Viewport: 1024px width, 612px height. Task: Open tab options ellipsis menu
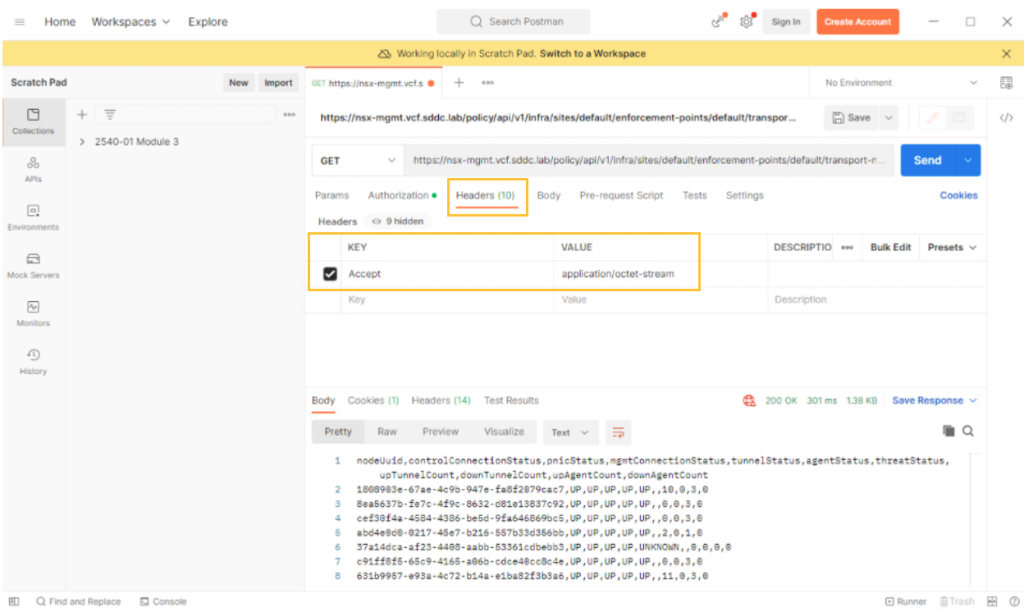[x=488, y=83]
